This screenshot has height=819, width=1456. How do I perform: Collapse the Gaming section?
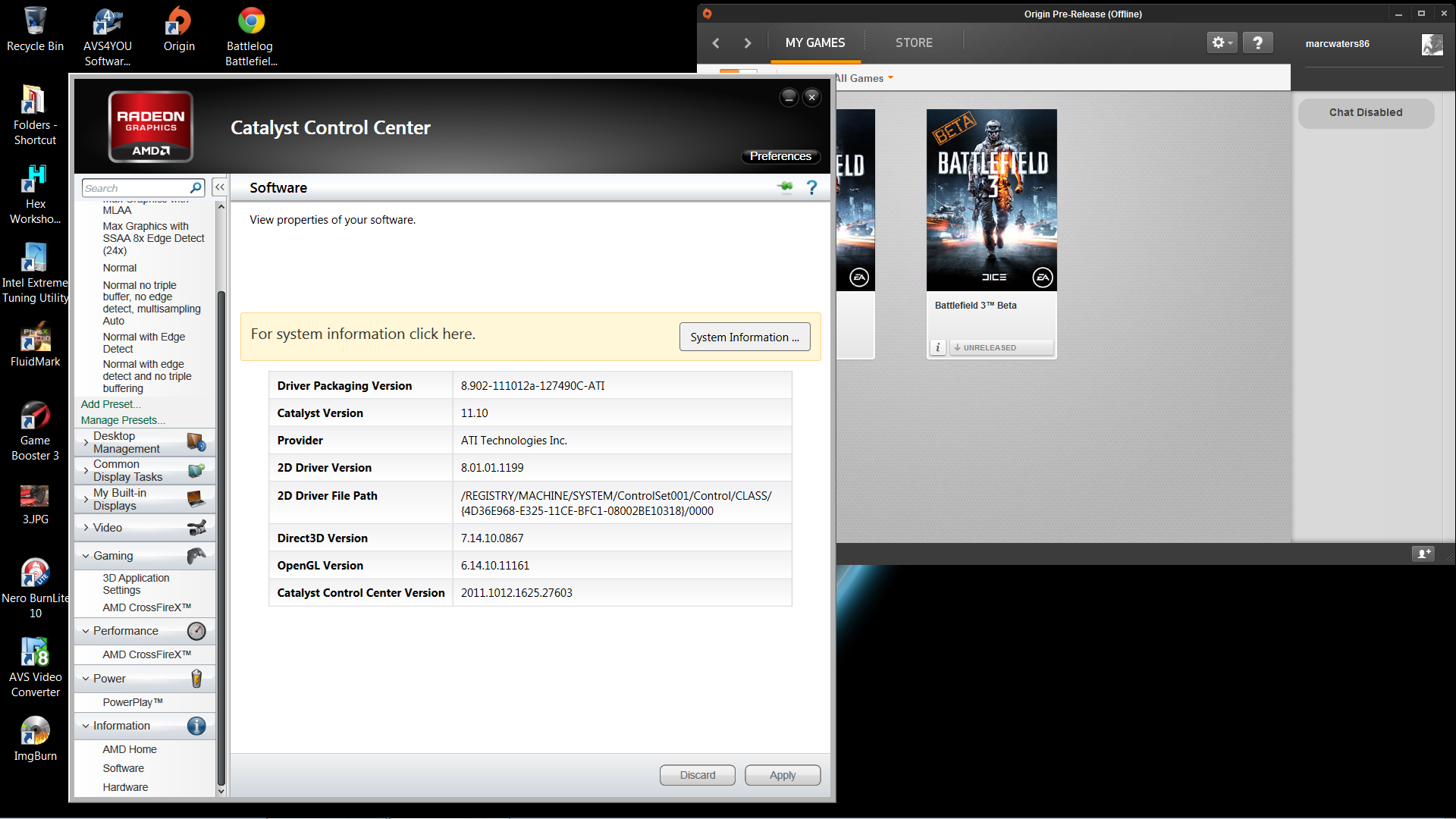86,556
